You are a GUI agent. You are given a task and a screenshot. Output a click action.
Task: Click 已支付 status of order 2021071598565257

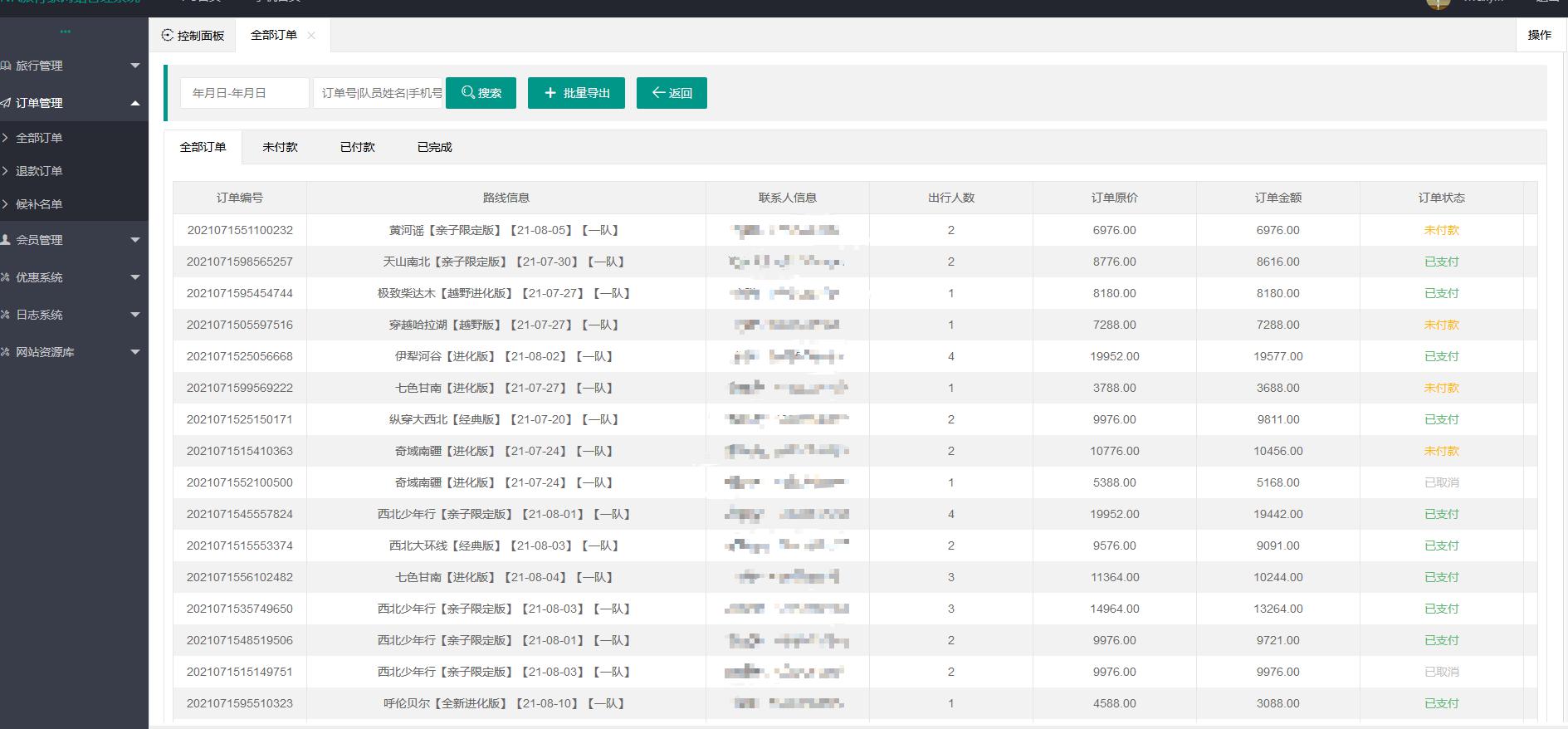1442,262
